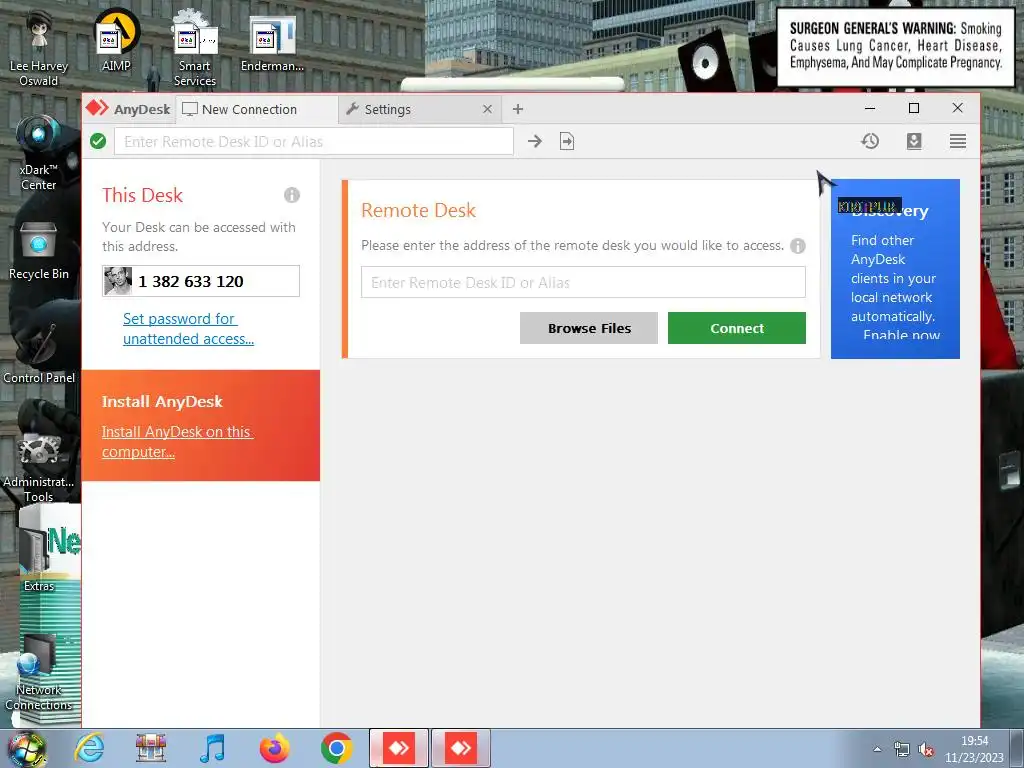The height and width of the screenshot is (768, 1024).
Task: Launch Internet Explorer from taskbar
Action: point(89,748)
